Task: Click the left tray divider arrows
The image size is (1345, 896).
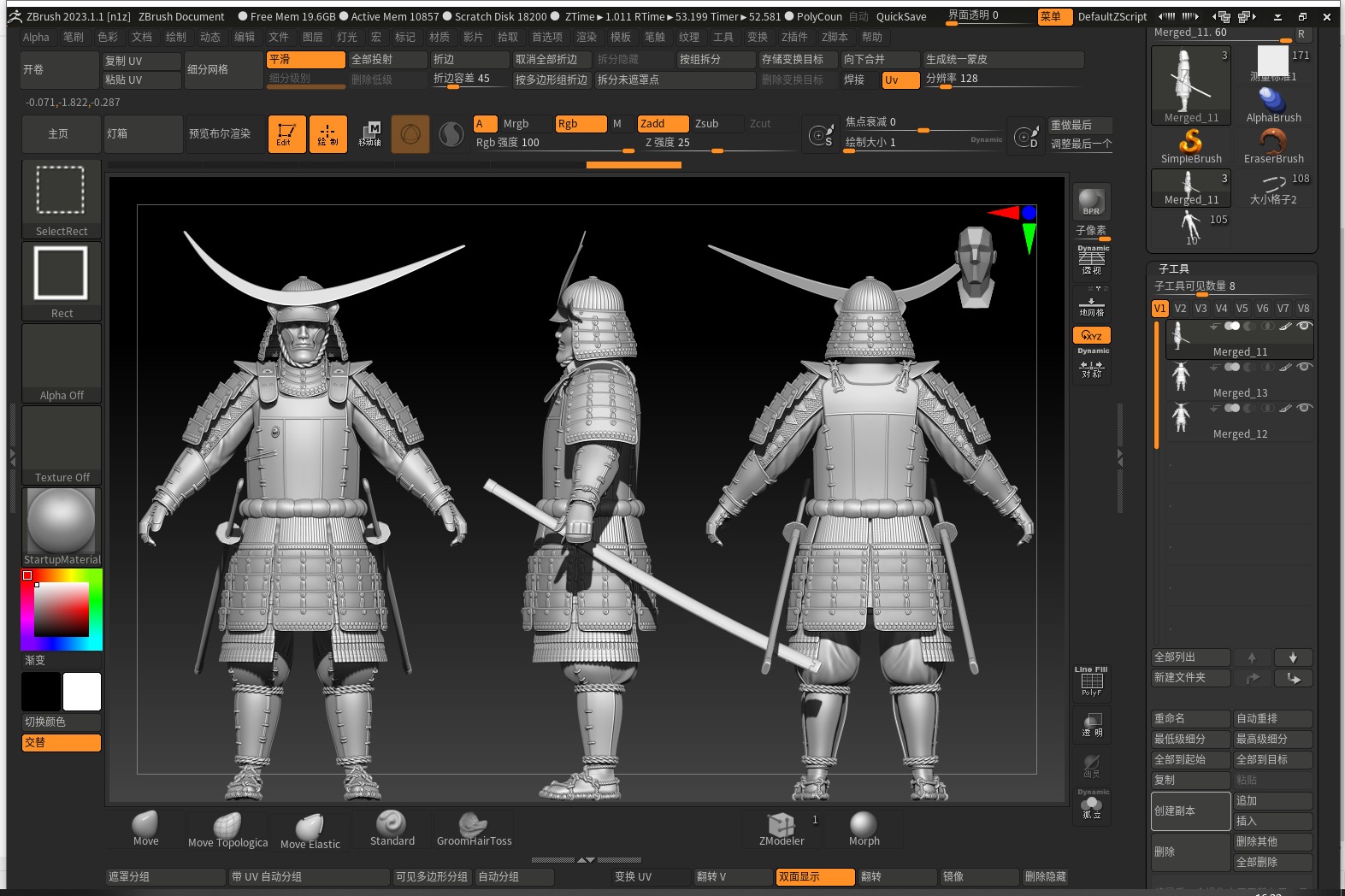Action: [12, 457]
